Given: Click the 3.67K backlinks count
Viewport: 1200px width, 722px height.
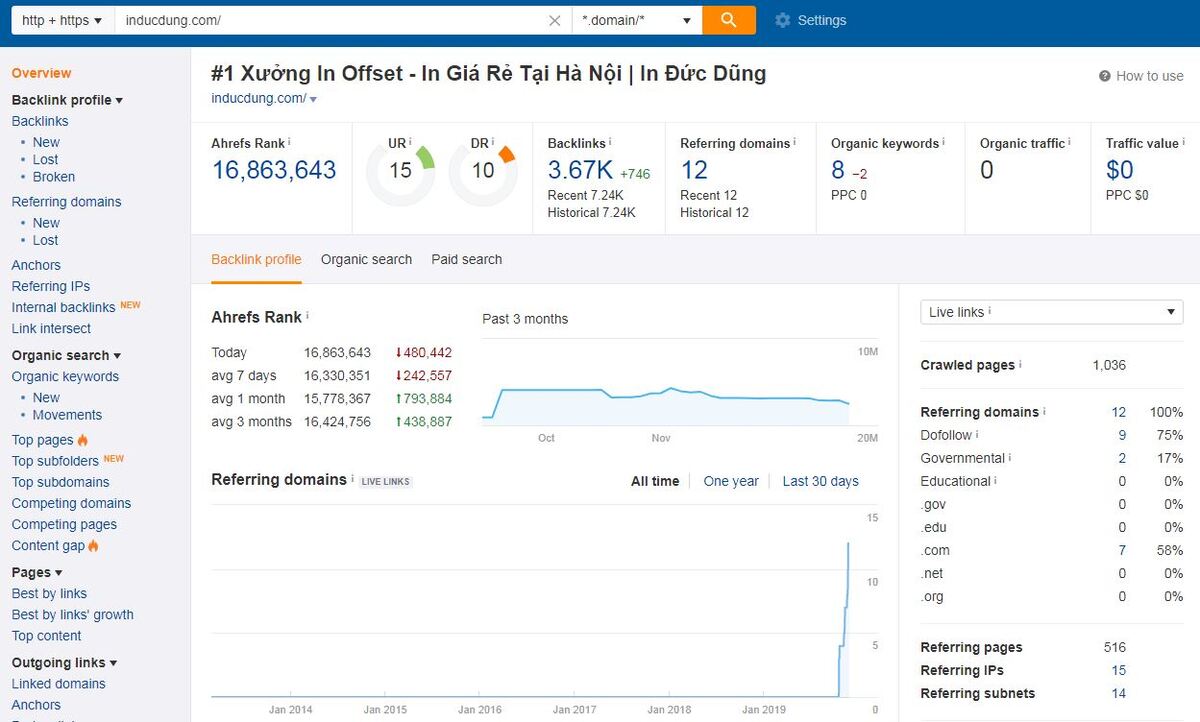Looking at the screenshot, I should (580, 170).
